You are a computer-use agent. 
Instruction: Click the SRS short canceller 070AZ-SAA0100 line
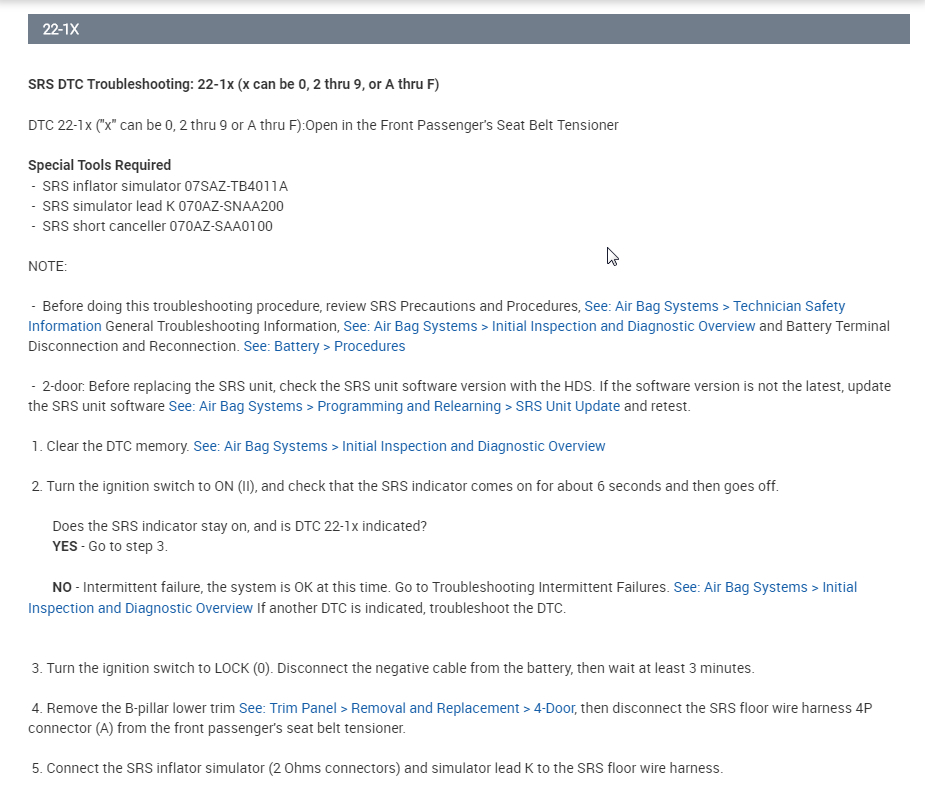click(157, 226)
